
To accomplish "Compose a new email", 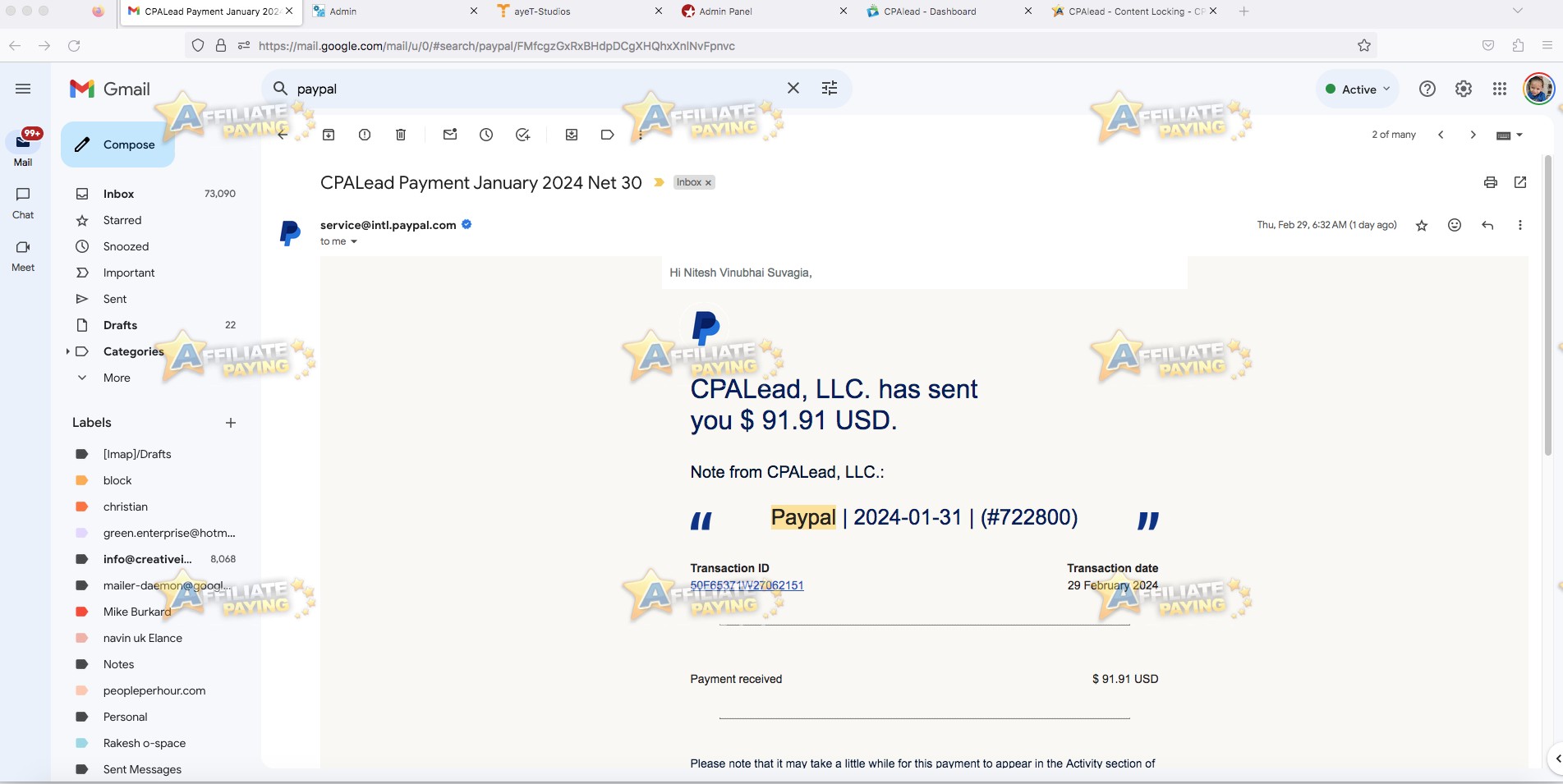I will tap(117, 144).
